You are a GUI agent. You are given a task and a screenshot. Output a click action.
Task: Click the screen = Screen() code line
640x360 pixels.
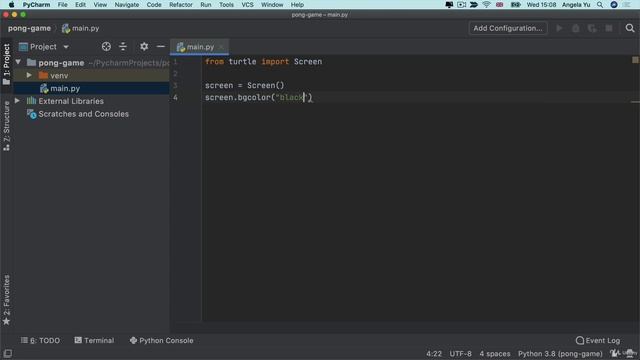tap(244, 85)
